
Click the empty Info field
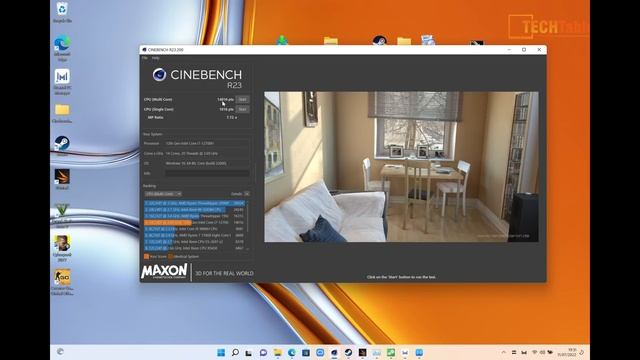(207, 173)
